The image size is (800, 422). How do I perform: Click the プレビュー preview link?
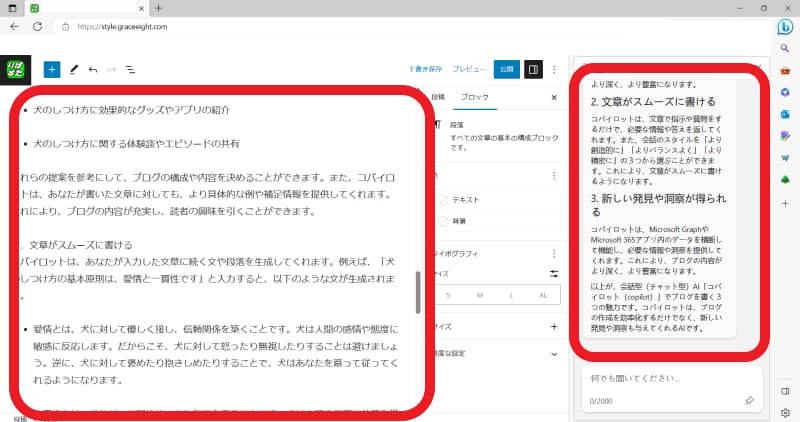tap(469, 69)
